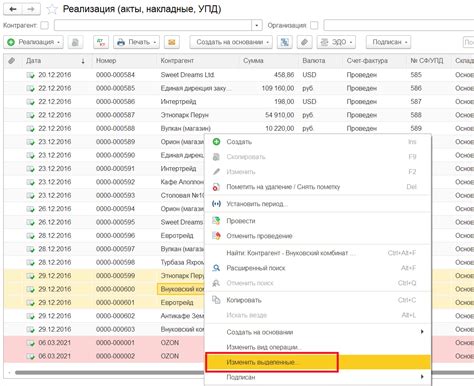The height and width of the screenshot is (386, 474).
Task: Click the green plus icon beside Создать
Action: click(216, 142)
